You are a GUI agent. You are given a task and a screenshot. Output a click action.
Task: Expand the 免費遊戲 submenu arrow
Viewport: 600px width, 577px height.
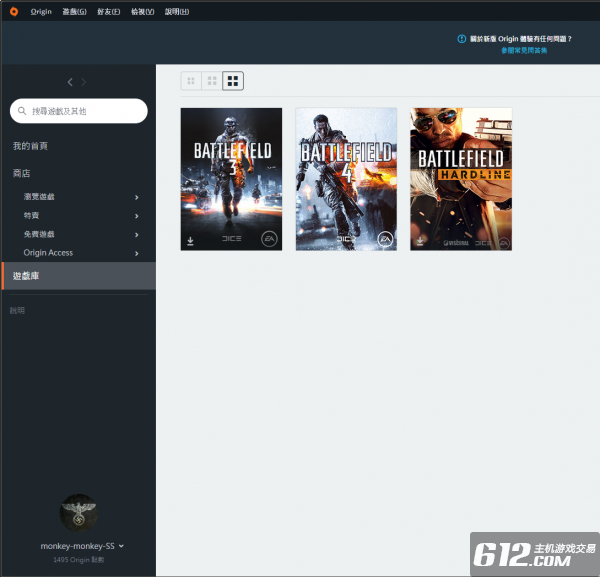pyautogui.click(x=137, y=235)
